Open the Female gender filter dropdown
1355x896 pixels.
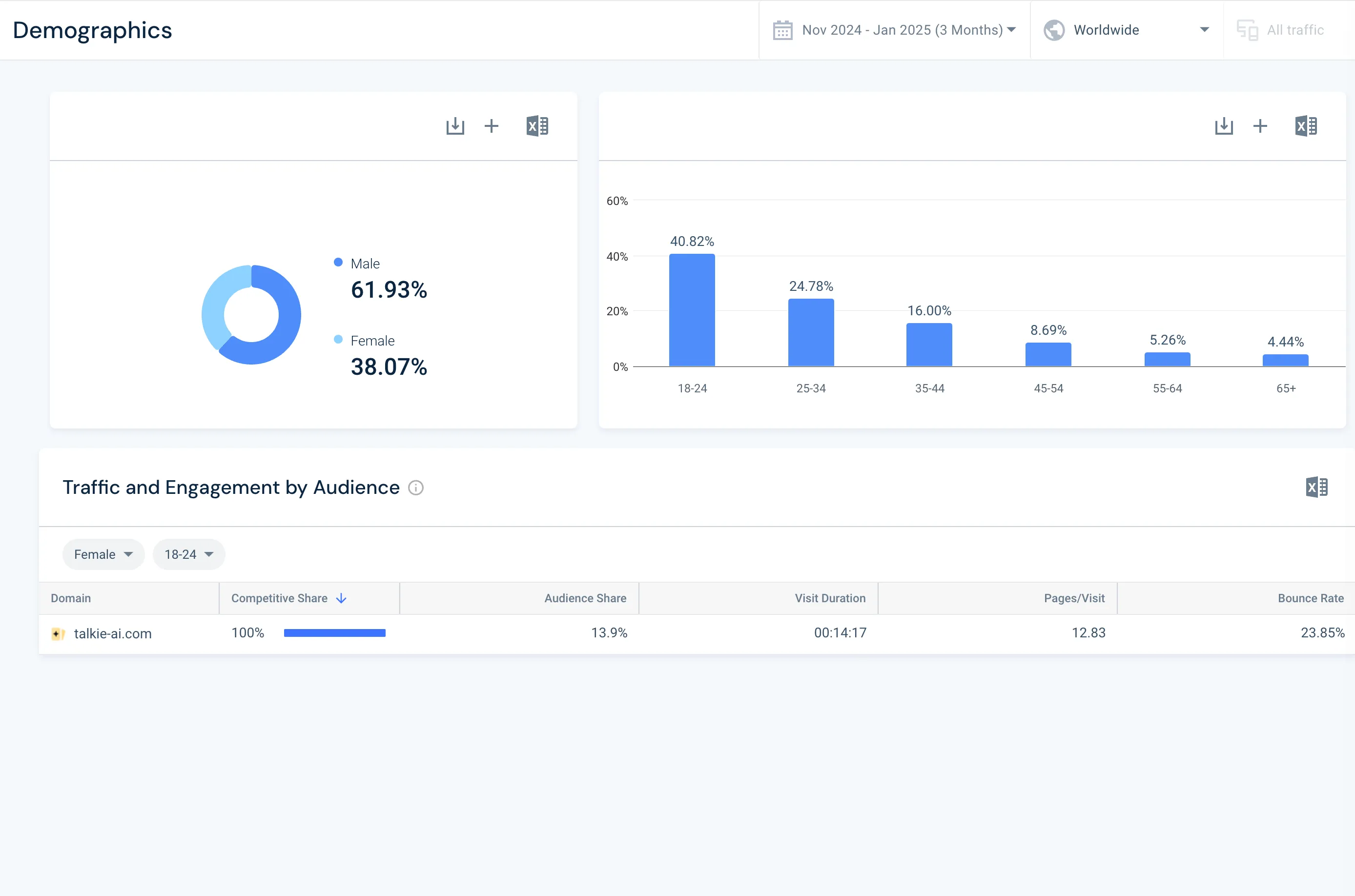pos(103,554)
